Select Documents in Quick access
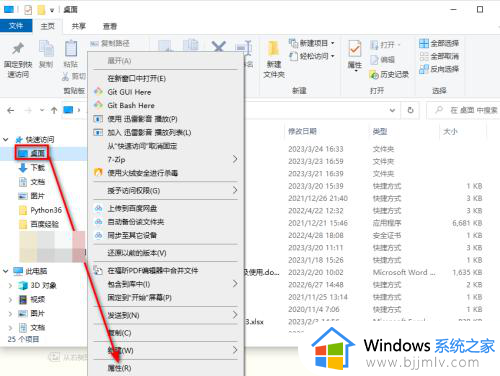The height and width of the screenshot is (376, 500). coord(32,182)
